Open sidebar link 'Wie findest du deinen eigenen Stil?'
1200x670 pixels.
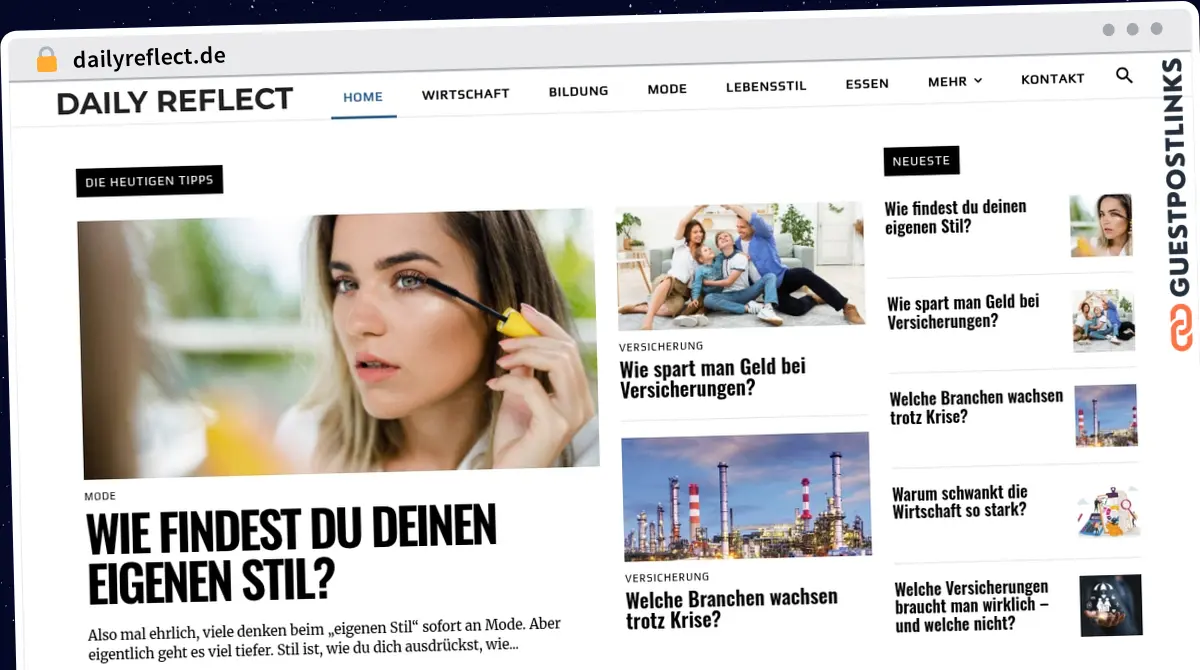pos(955,216)
